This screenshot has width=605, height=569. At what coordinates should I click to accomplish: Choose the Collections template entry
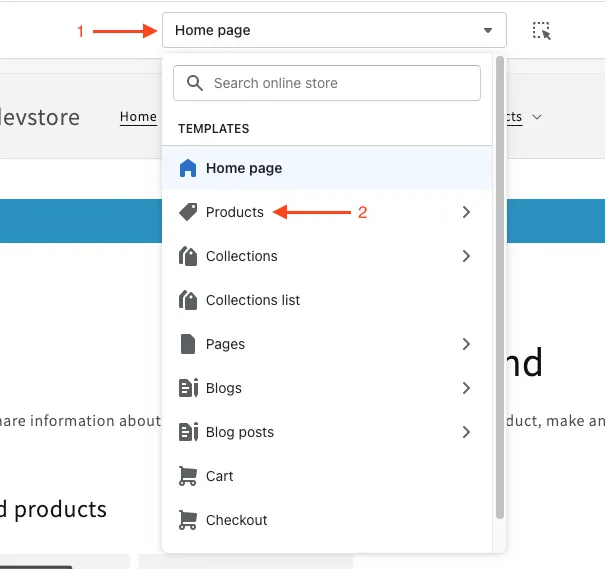(x=327, y=256)
